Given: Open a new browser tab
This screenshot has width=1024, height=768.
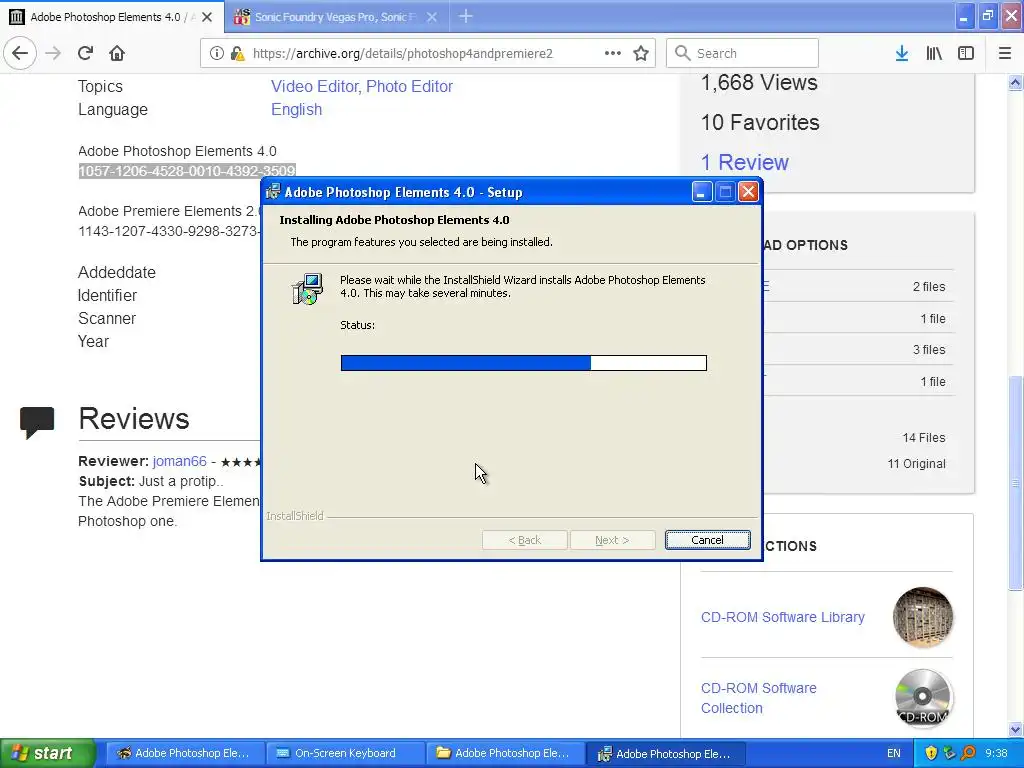Looking at the screenshot, I should tap(466, 16).
